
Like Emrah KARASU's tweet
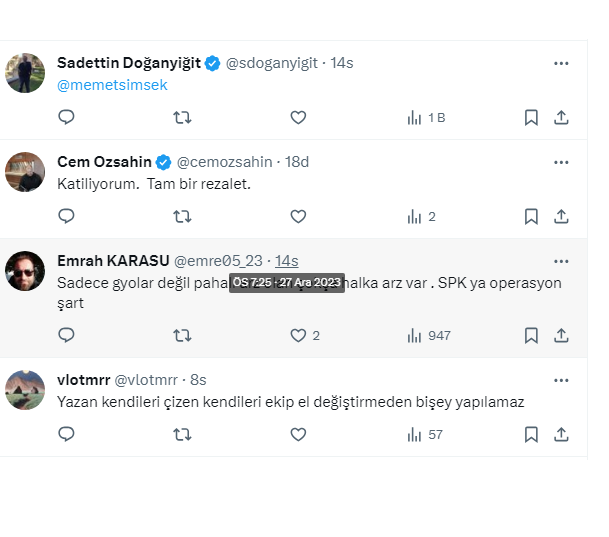(298, 335)
